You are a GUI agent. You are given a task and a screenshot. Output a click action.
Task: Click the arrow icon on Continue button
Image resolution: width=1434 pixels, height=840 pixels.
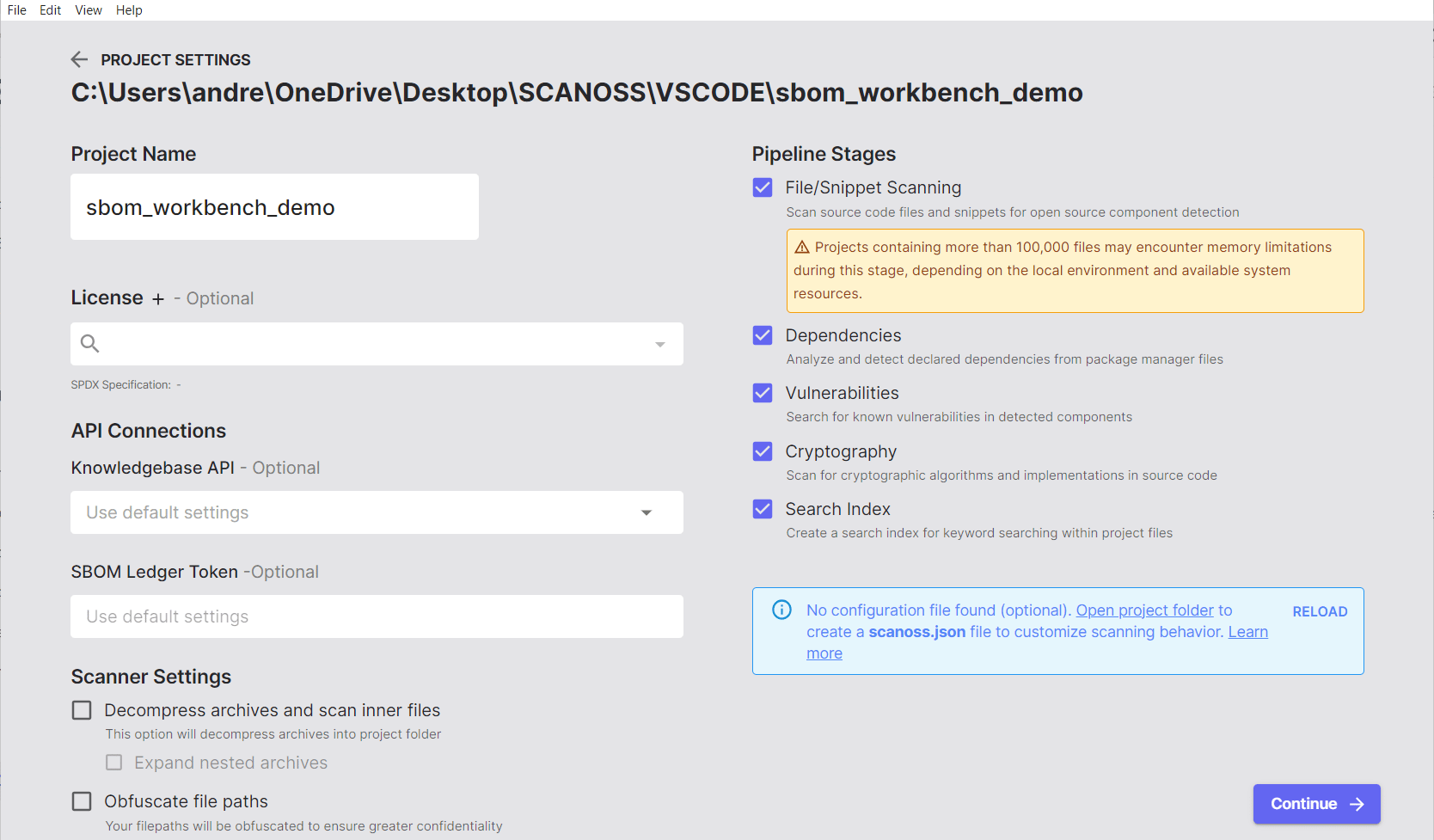pyautogui.click(x=1357, y=804)
